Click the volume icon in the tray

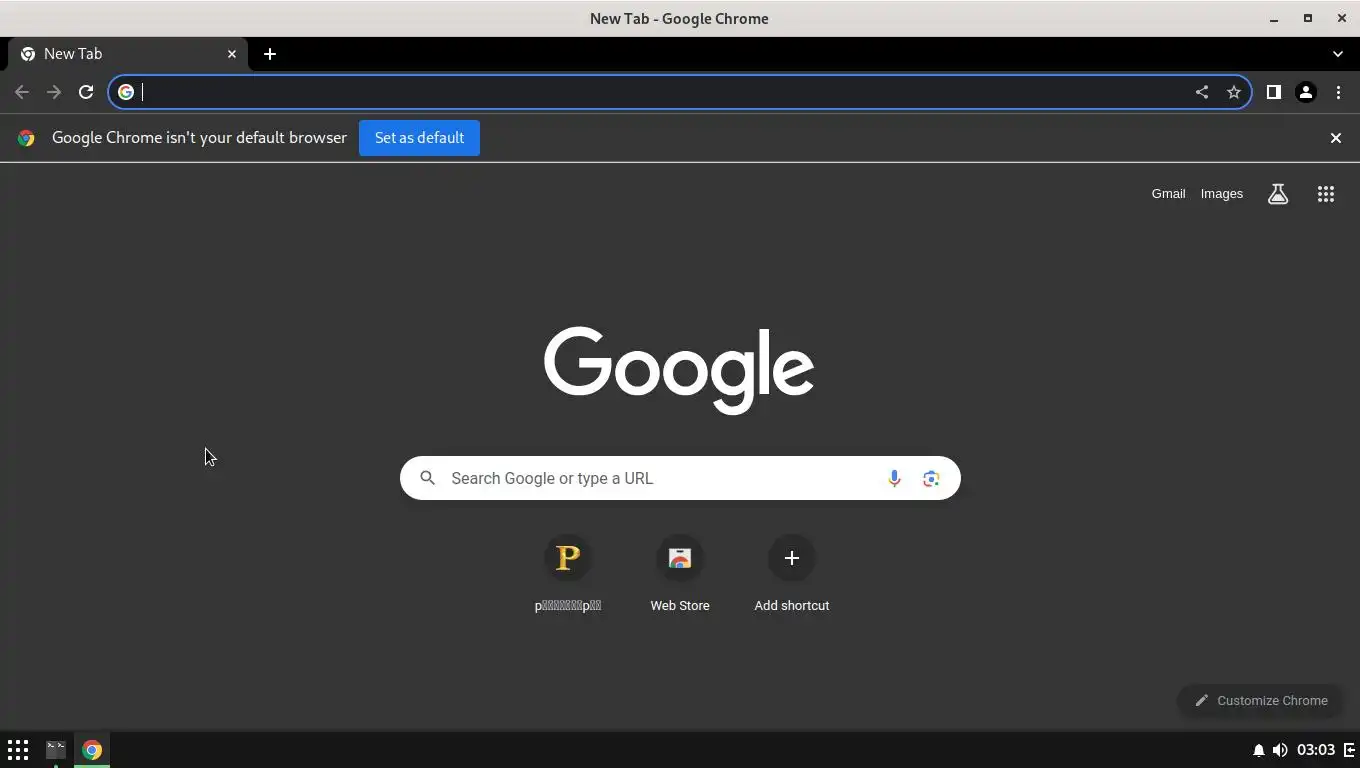(1280, 750)
